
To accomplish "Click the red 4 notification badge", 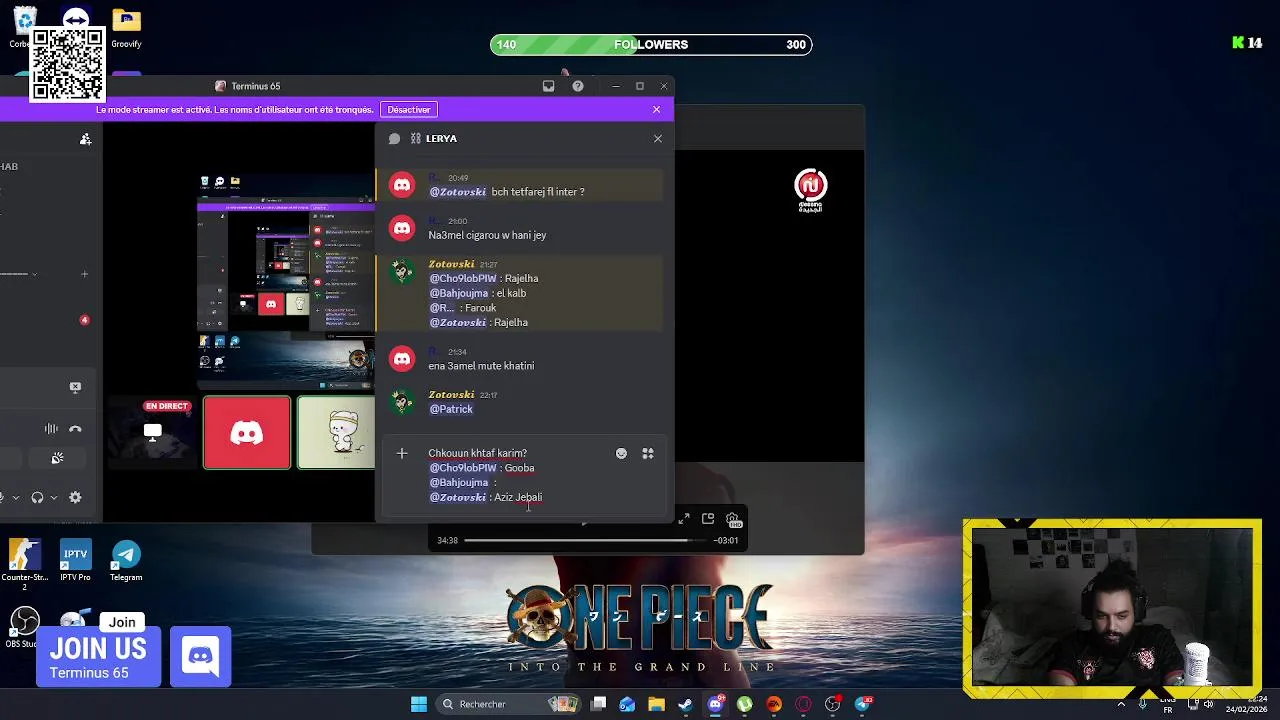I will click(84, 320).
